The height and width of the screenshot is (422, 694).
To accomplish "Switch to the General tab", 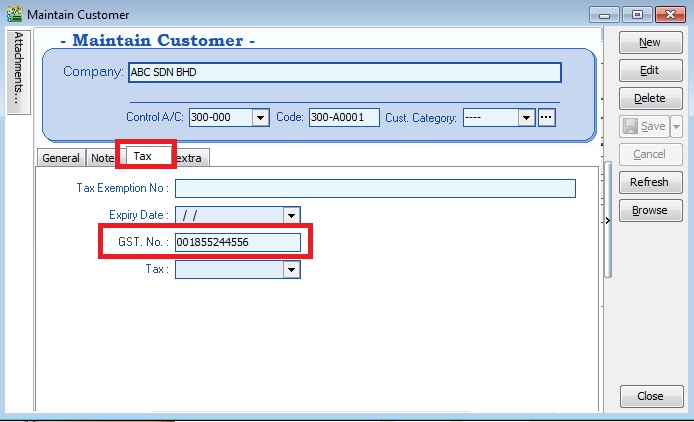I will [61, 158].
